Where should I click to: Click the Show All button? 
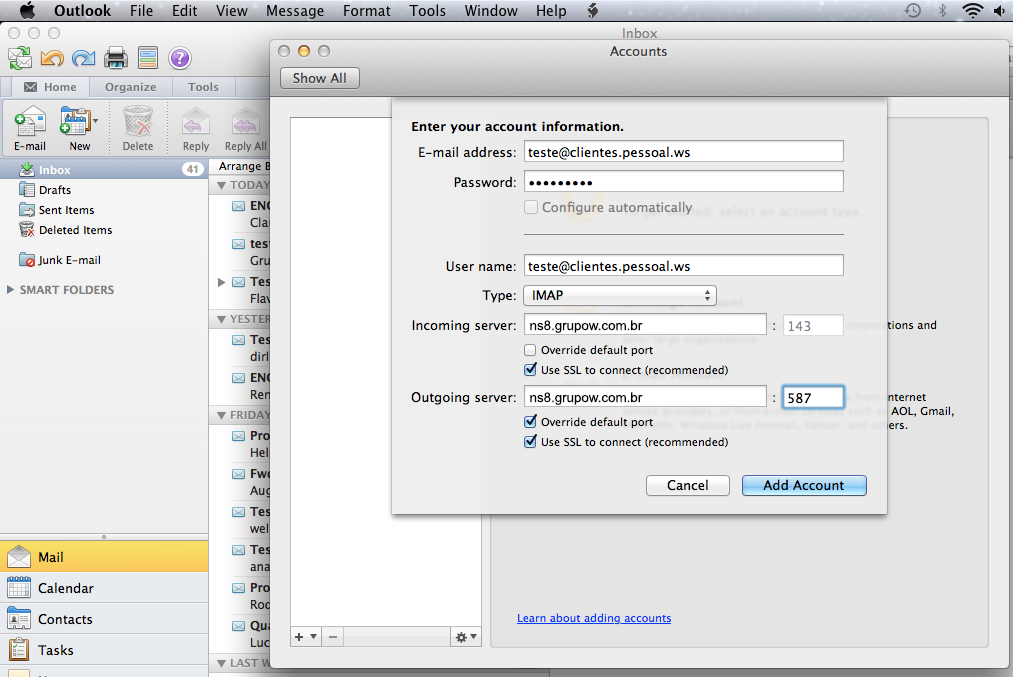coord(319,78)
